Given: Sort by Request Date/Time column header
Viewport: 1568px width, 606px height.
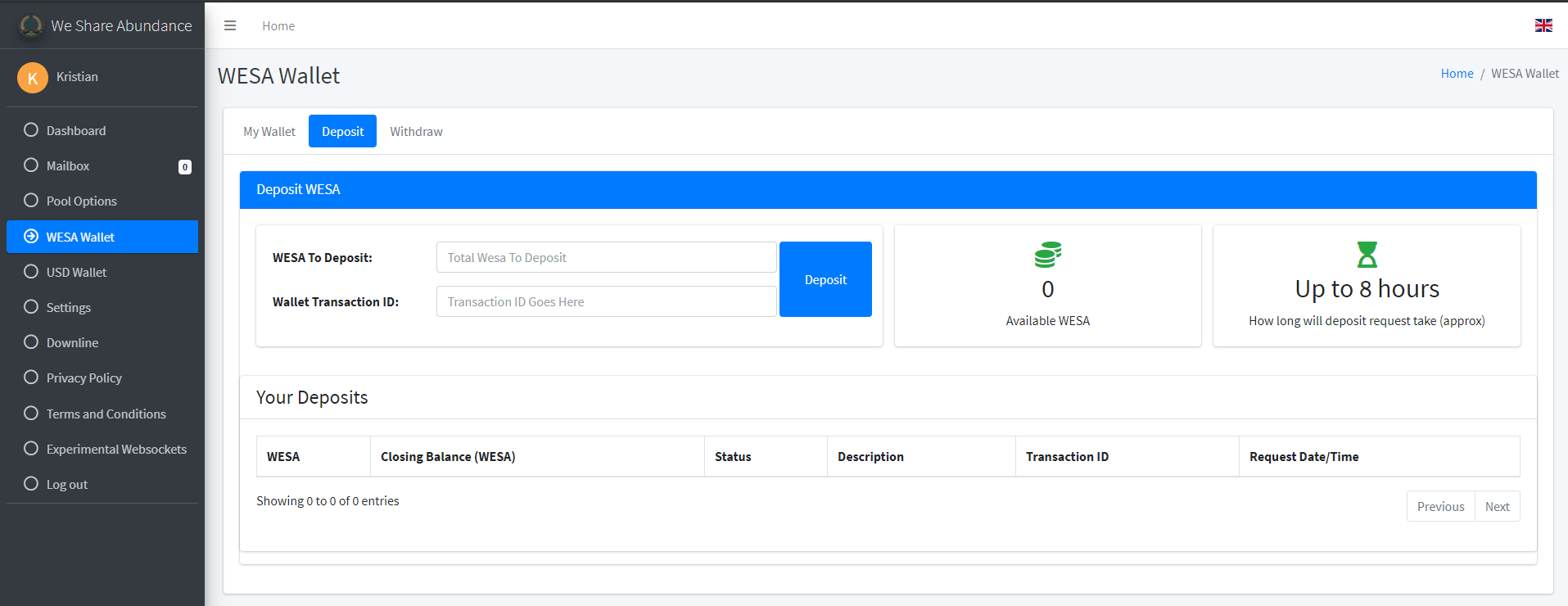Looking at the screenshot, I should pyautogui.click(x=1380, y=456).
